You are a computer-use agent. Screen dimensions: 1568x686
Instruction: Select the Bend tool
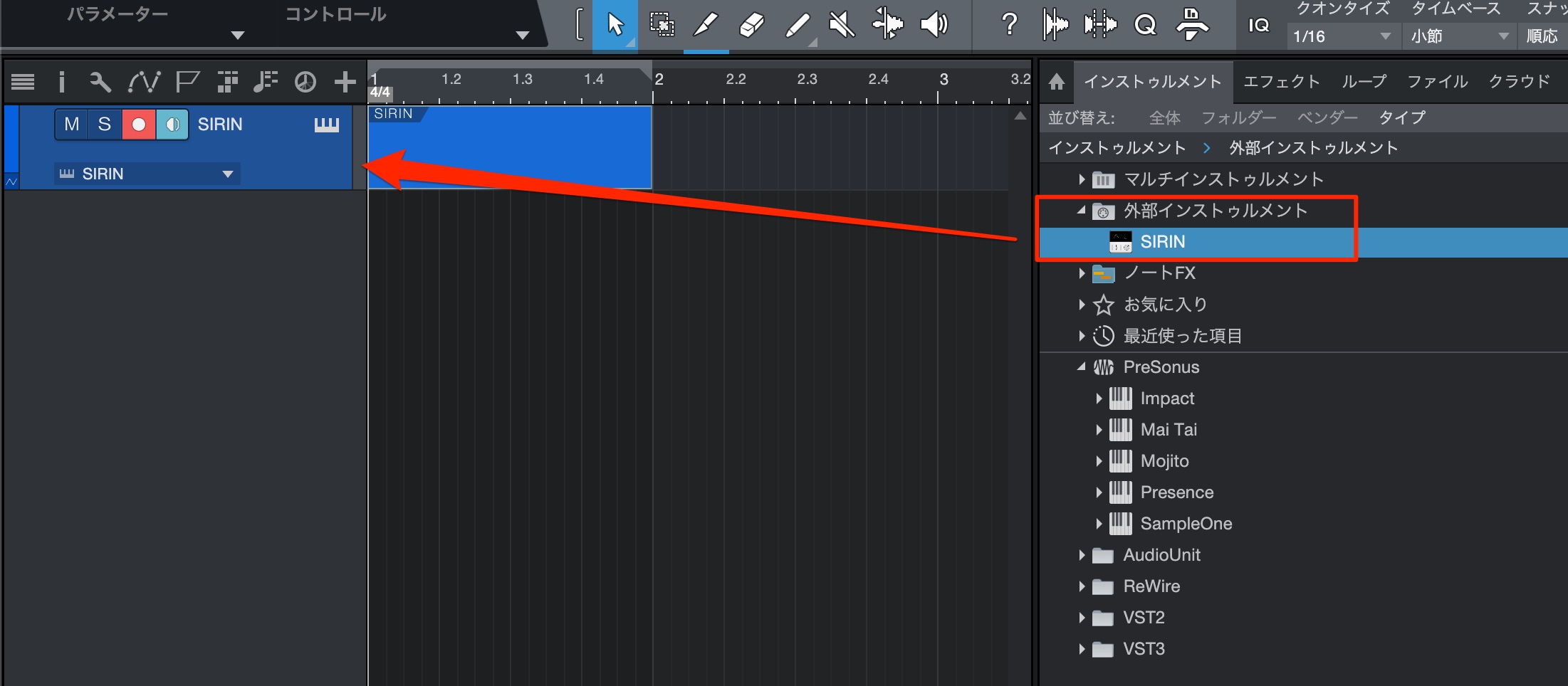[x=887, y=24]
